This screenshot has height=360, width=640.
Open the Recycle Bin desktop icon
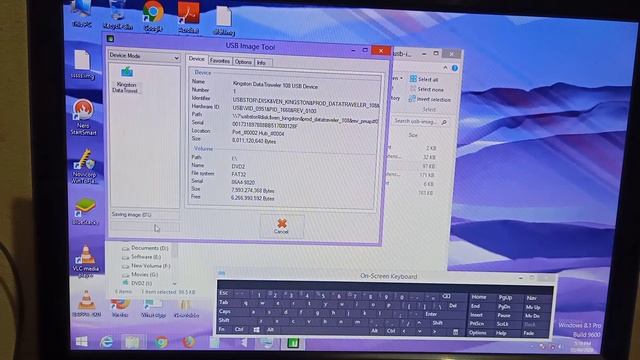coord(118,16)
